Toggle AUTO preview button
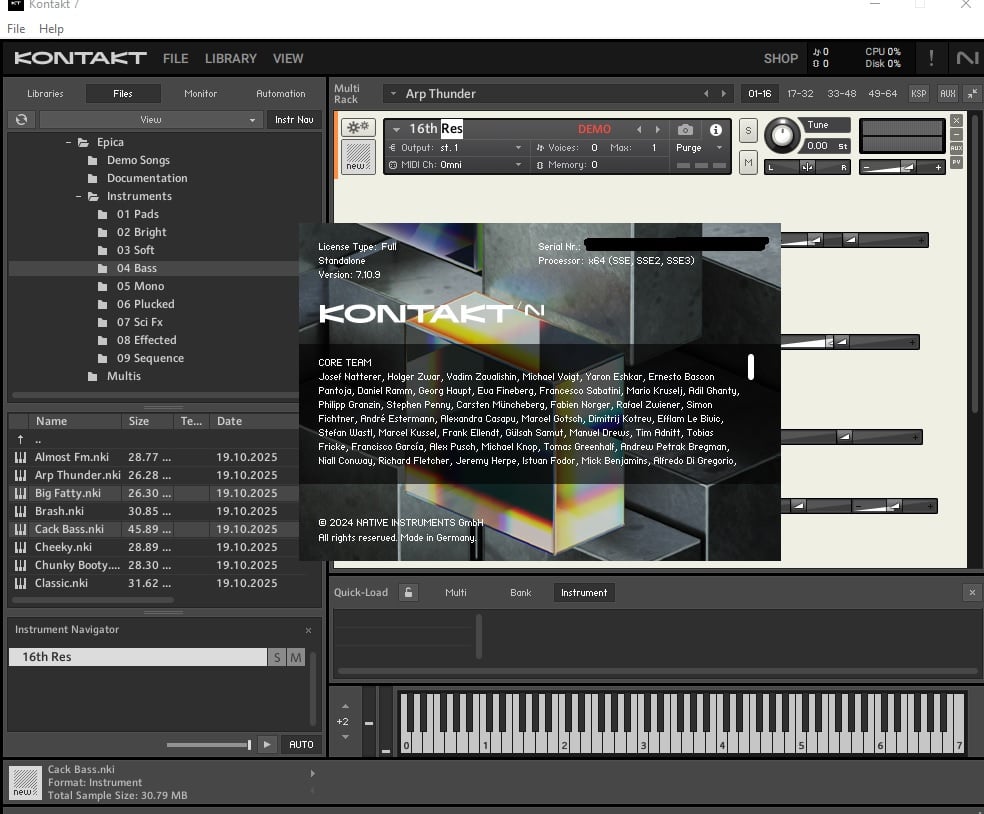The width and height of the screenshot is (984, 814). pyautogui.click(x=301, y=744)
